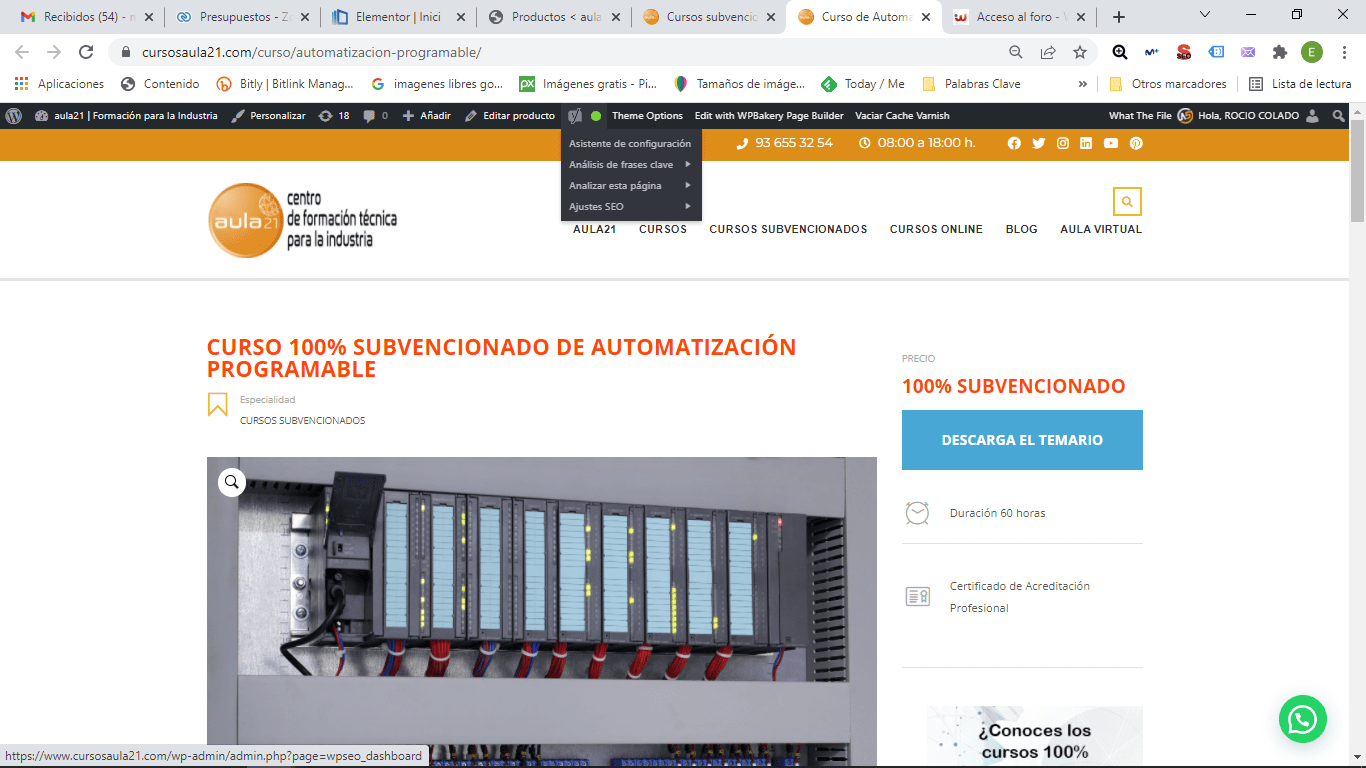Open the LinkedIn social icon
The width and height of the screenshot is (1366, 768).
1086,143
